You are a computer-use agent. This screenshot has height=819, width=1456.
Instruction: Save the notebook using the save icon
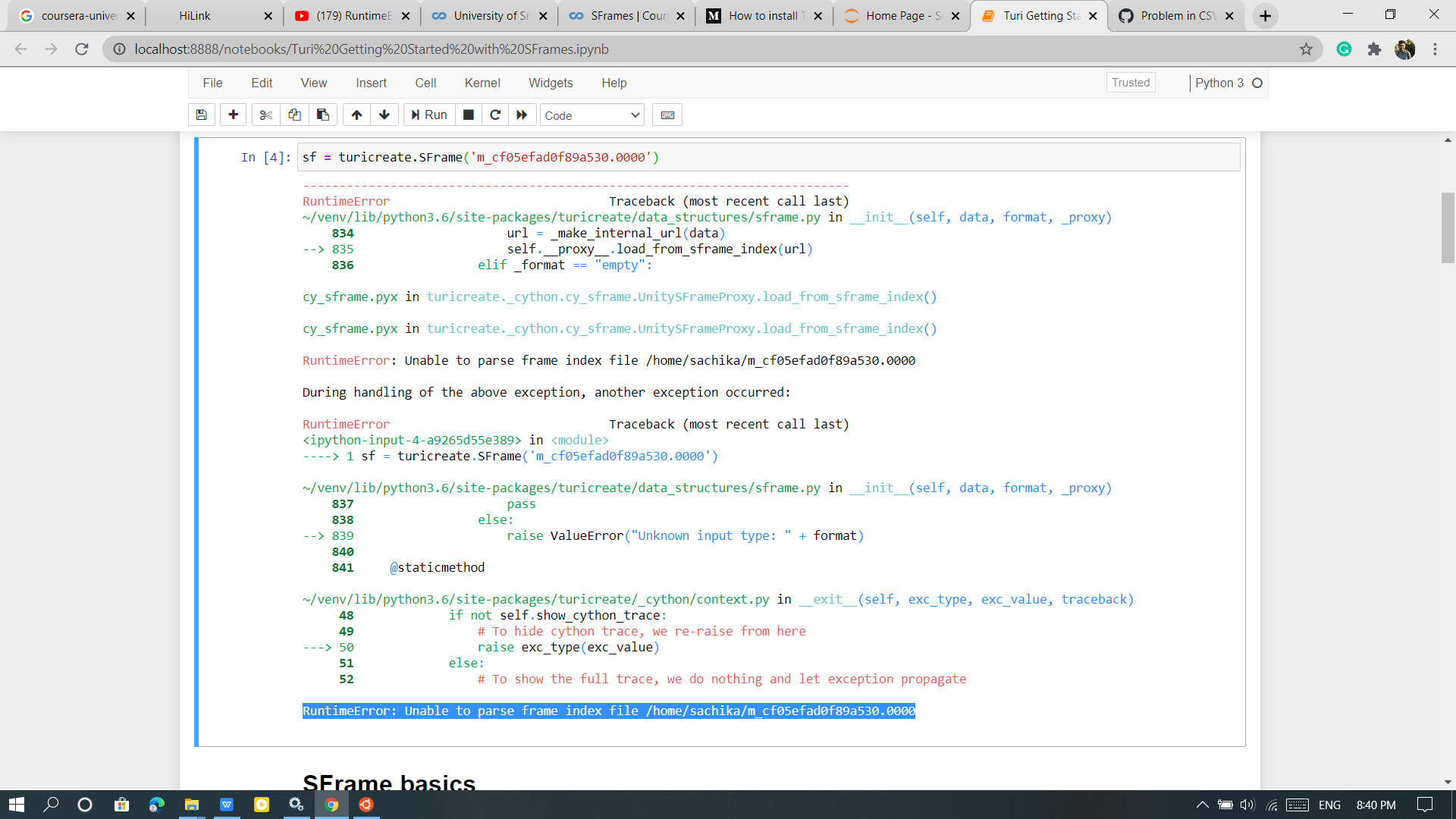click(x=202, y=115)
